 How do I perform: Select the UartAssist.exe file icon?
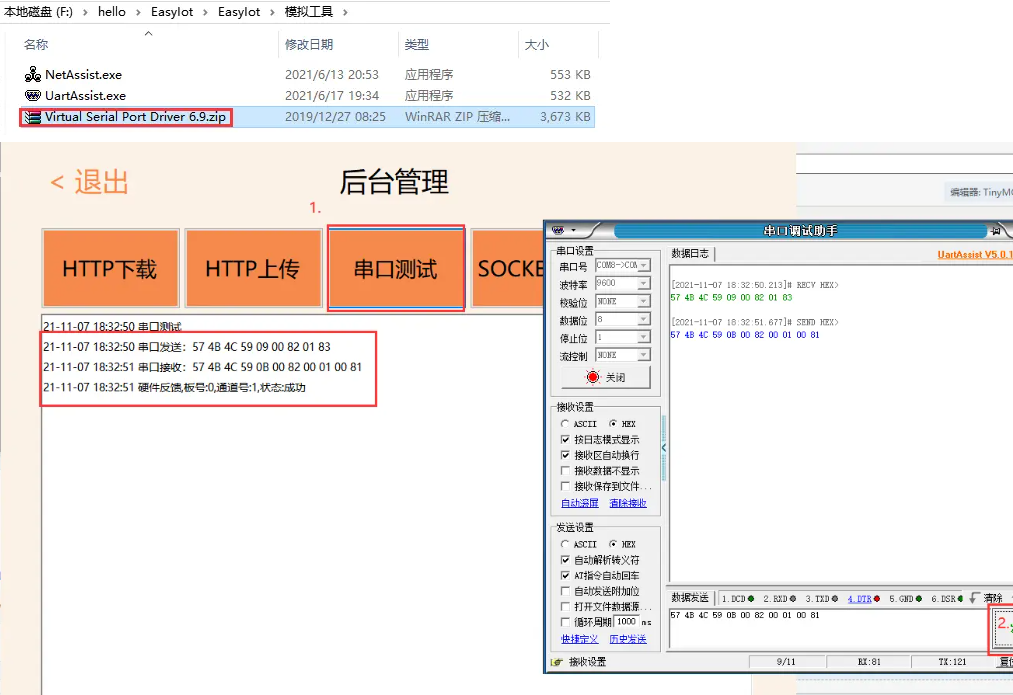click(x=33, y=96)
